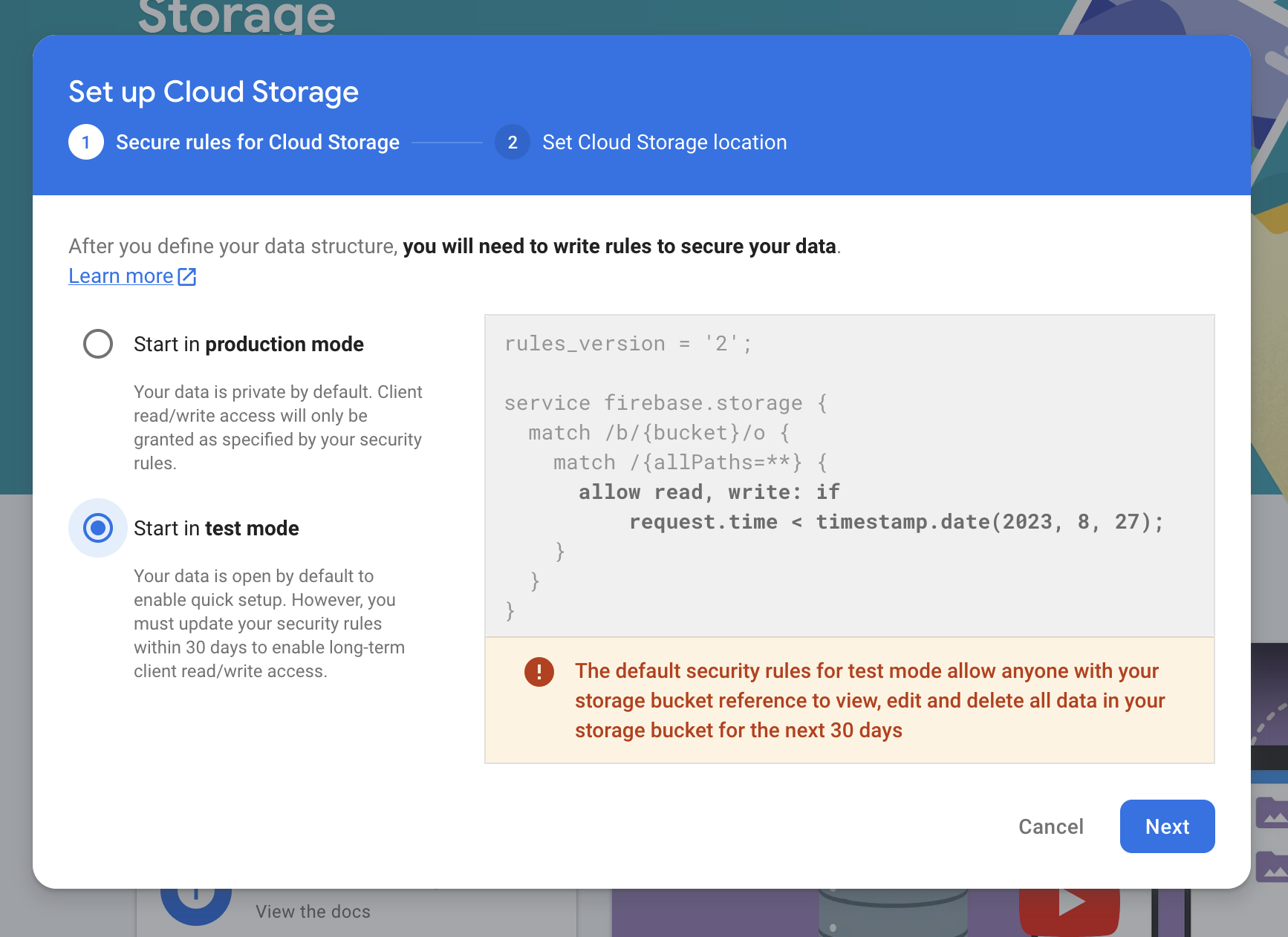Click the red warning exclamation icon
This screenshot has width=1288, height=937.
click(x=539, y=672)
